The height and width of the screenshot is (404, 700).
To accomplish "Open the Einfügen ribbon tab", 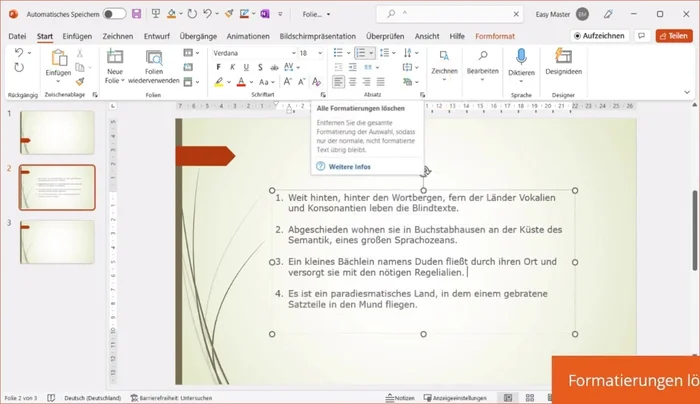I will (x=77, y=36).
